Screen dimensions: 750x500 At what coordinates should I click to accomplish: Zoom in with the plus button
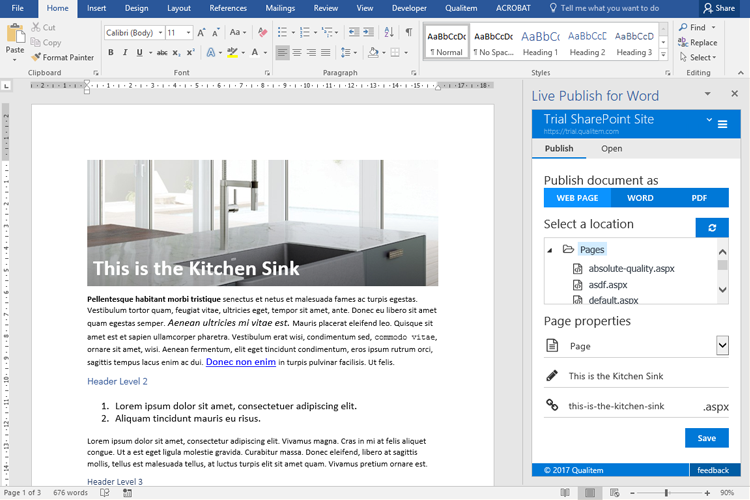(707, 492)
